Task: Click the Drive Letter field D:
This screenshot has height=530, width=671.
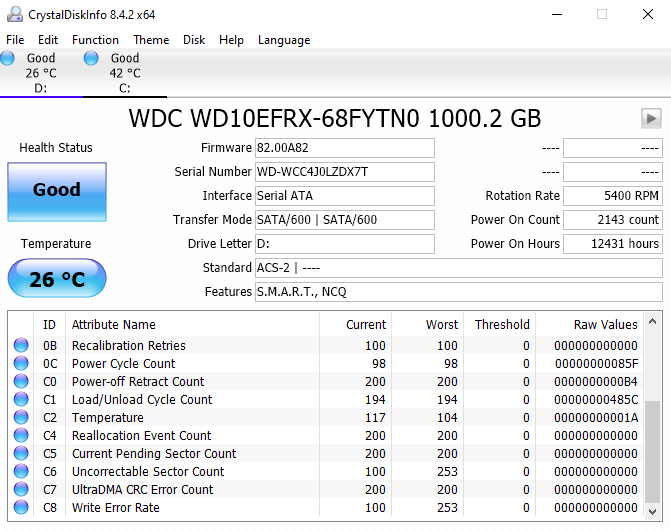Action: click(344, 244)
